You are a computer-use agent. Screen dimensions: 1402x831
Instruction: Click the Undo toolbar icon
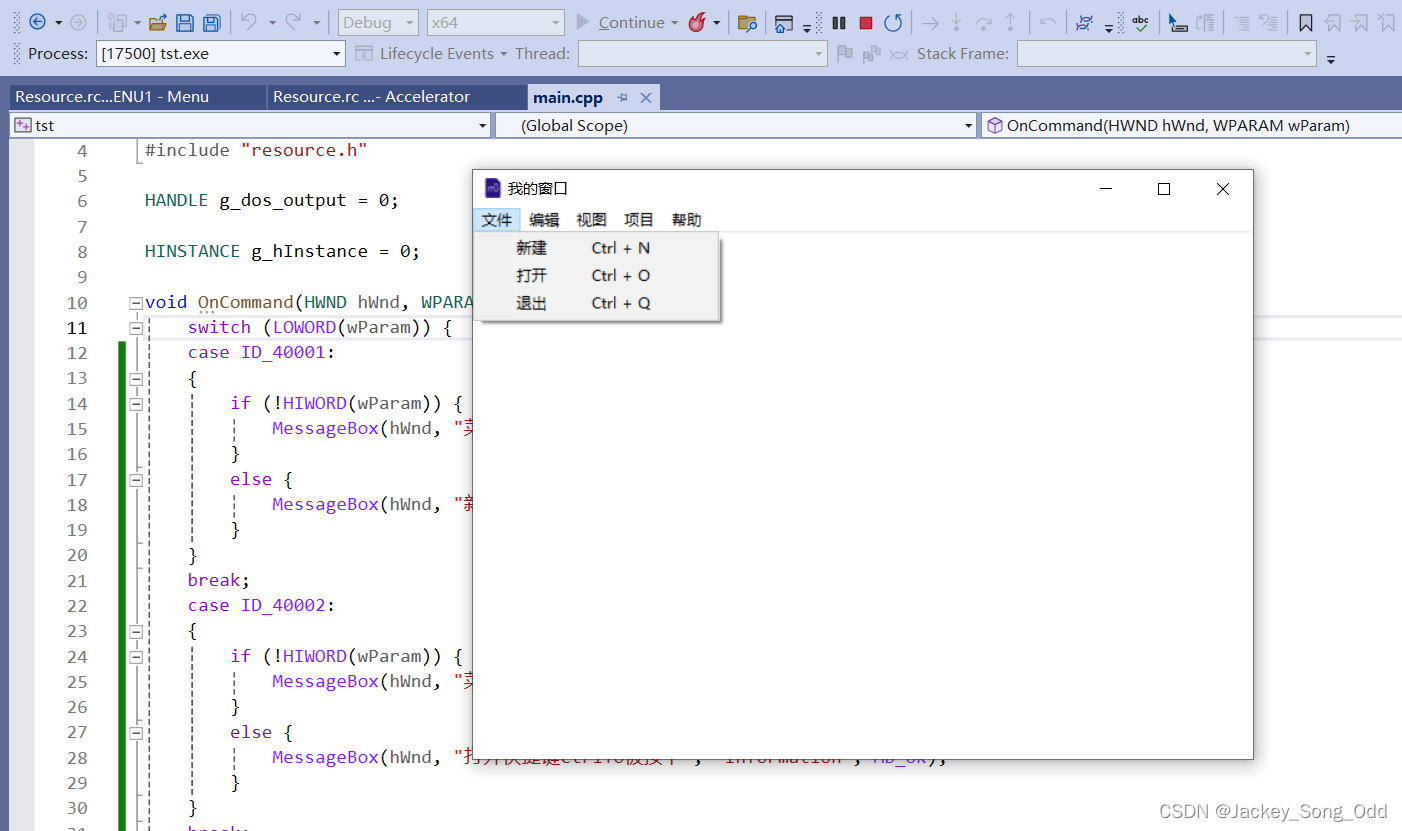click(249, 22)
